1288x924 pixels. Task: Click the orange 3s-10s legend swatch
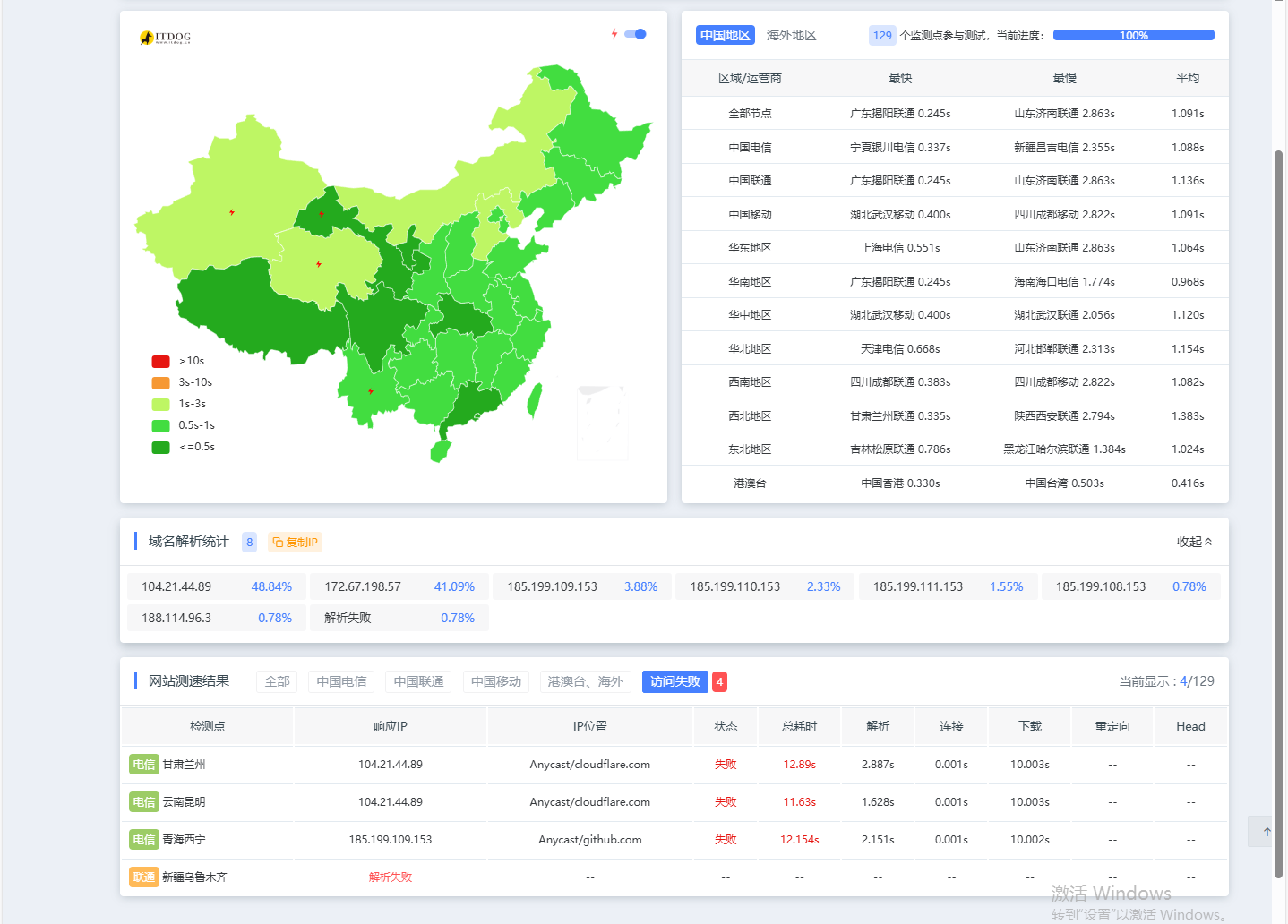(x=161, y=382)
